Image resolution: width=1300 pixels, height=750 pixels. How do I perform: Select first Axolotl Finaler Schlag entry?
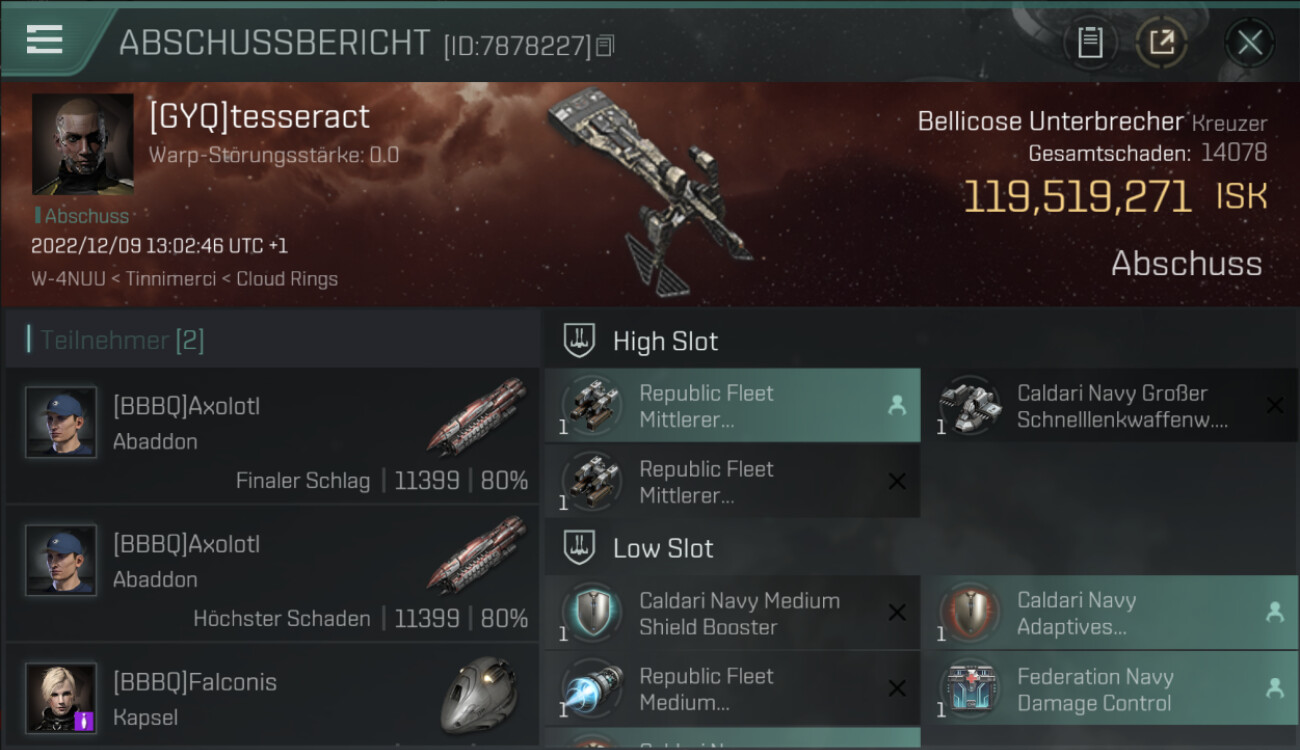tap(272, 435)
